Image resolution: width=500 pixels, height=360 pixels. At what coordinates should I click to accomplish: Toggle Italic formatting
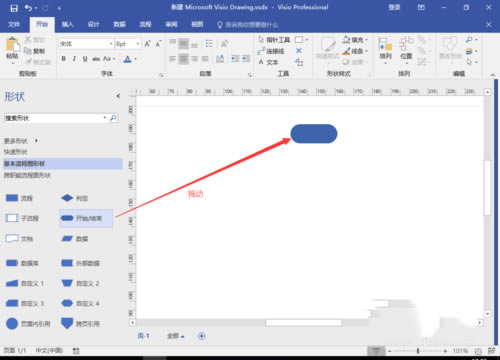(x=74, y=59)
